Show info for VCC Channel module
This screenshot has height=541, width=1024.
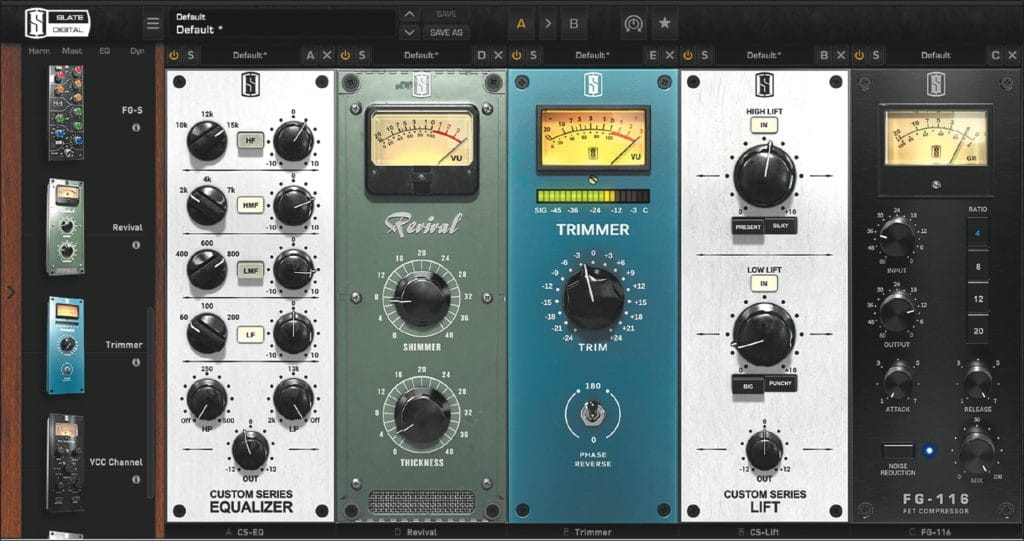tap(136, 480)
